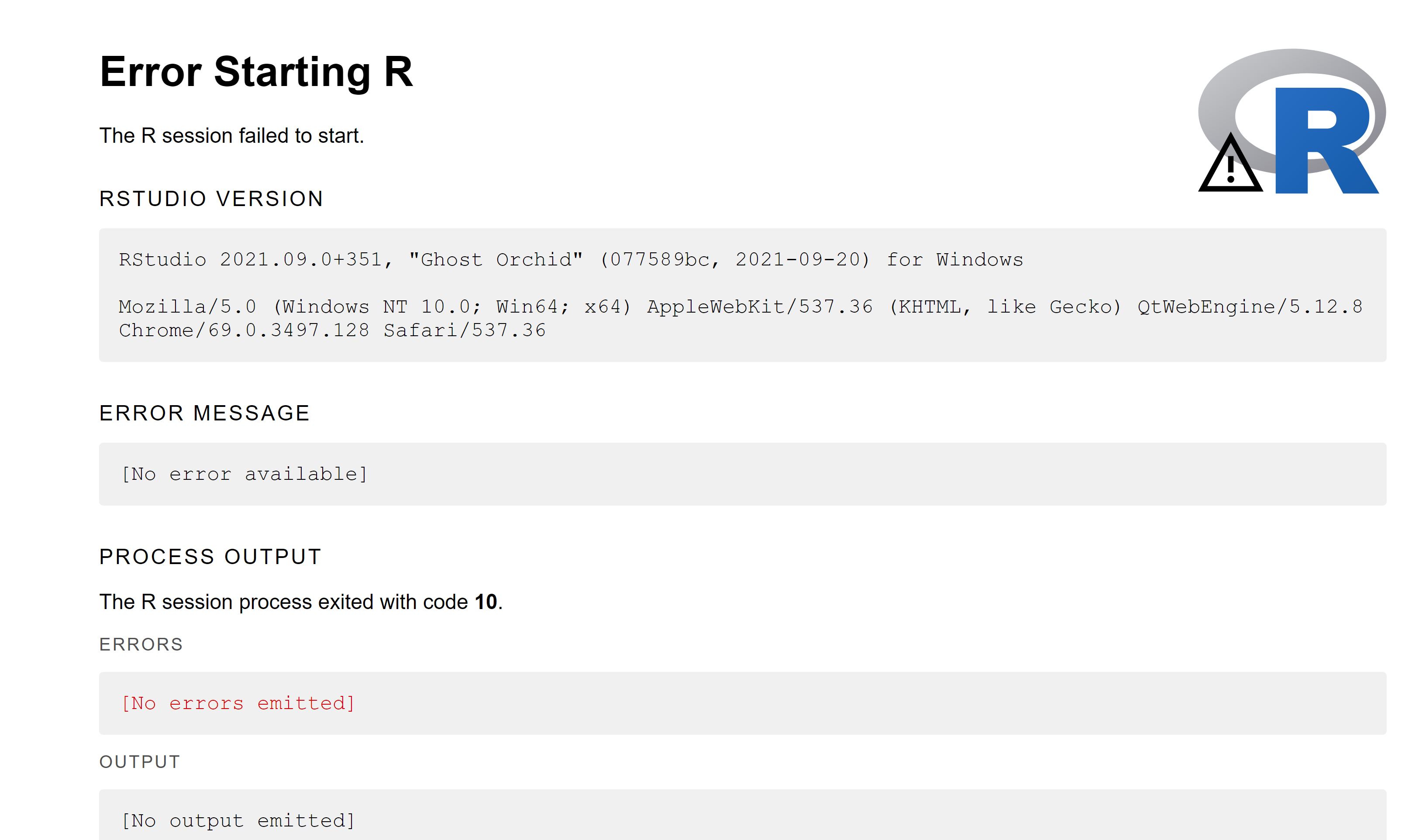Click the bold exit code number 10

pos(486,602)
